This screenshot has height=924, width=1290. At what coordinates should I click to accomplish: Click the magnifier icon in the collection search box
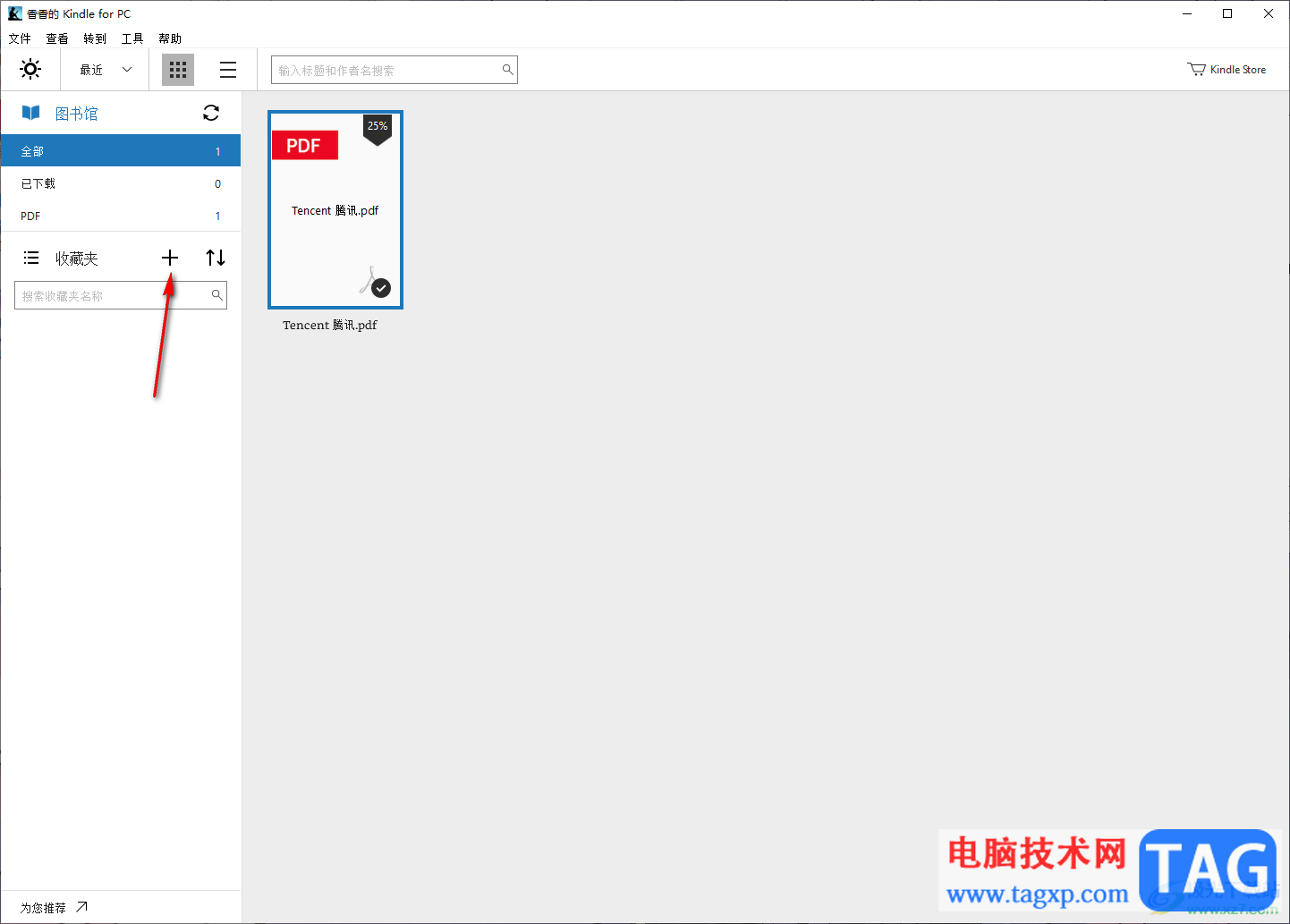pyautogui.click(x=216, y=294)
